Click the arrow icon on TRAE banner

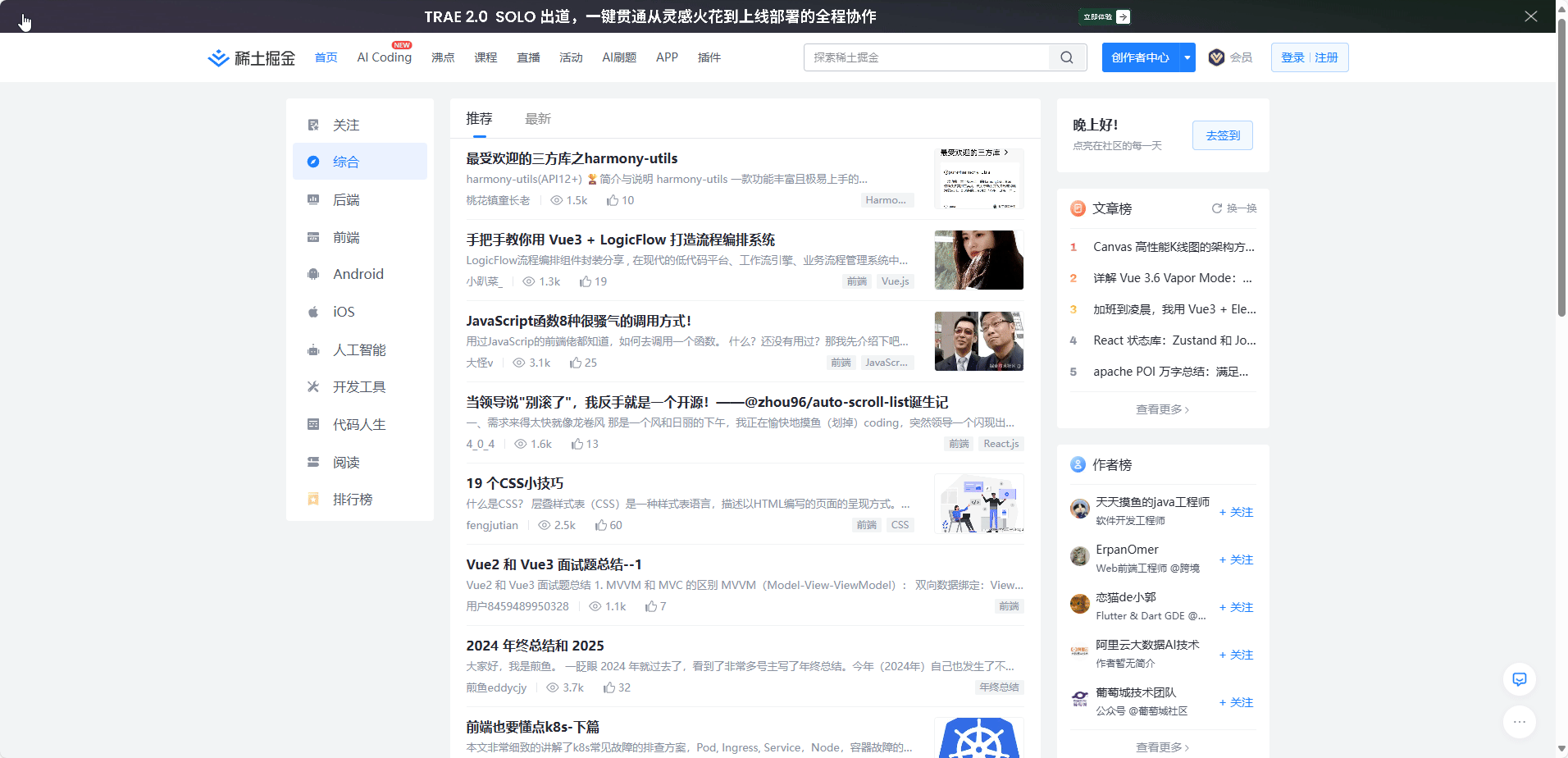click(x=1124, y=16)
